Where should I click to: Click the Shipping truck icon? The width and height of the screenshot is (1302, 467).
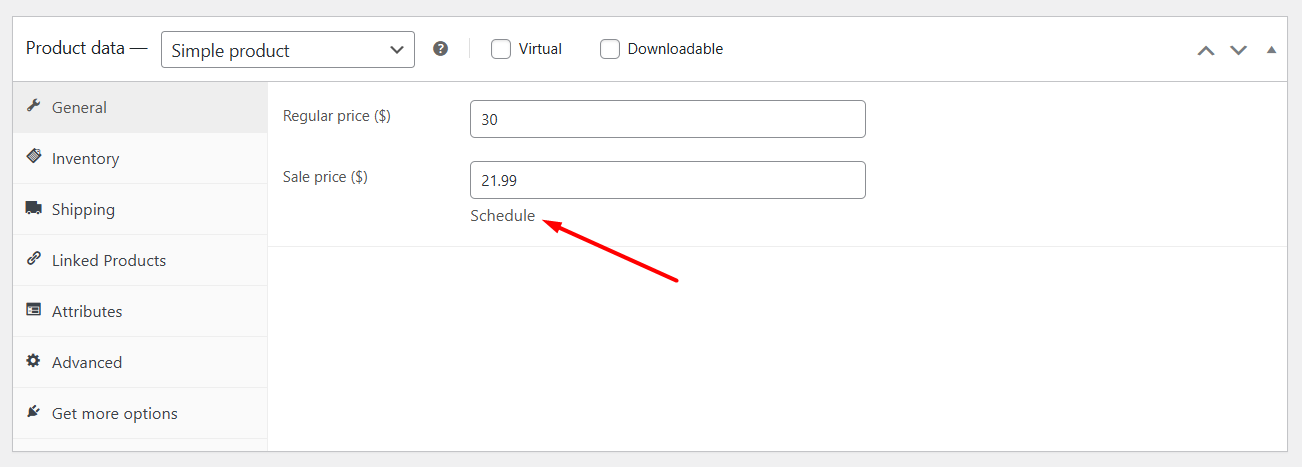click(x=34, y=208)
